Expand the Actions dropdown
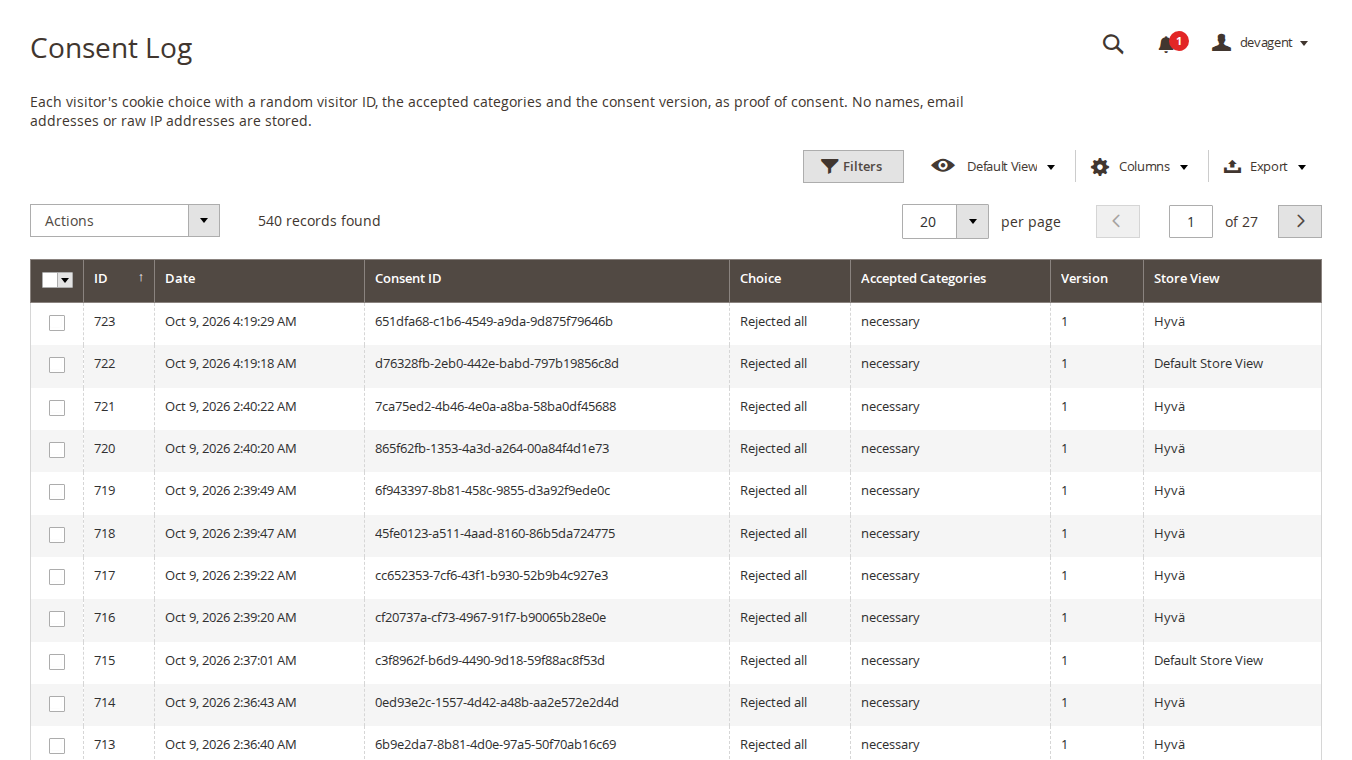Viewport: 1352px width, 760px height. (x=125, y=221)
